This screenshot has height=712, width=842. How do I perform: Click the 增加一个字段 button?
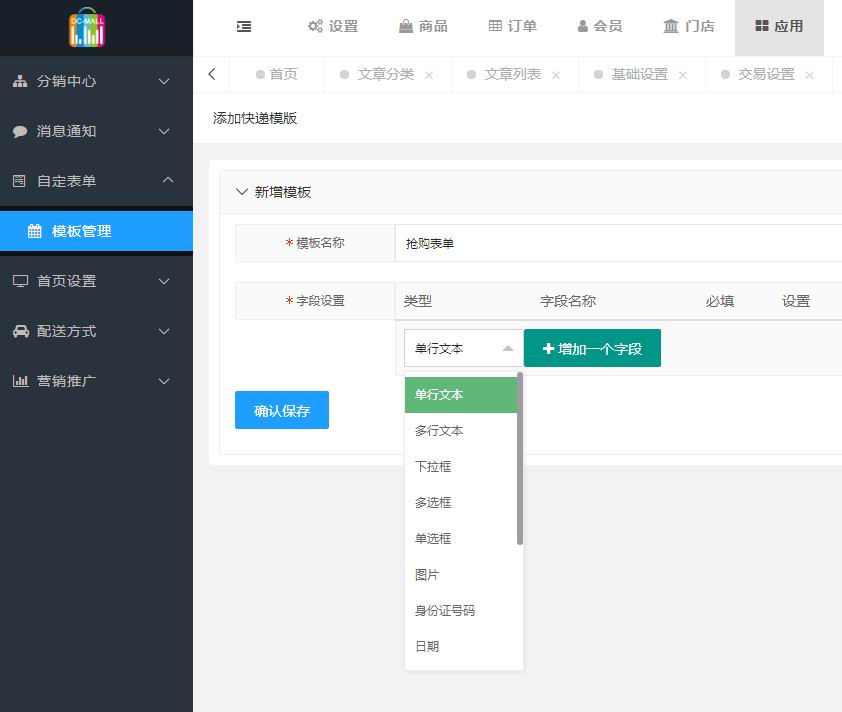point(592,348)
